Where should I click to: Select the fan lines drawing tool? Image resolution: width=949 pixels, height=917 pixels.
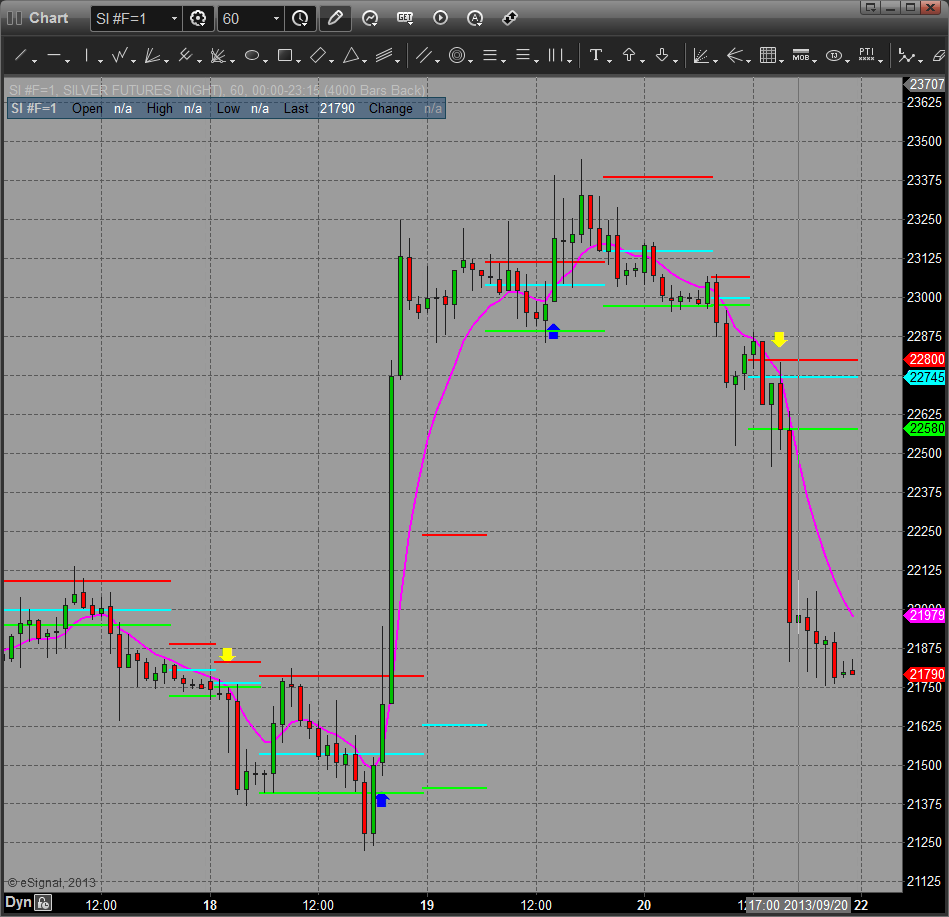(x=153, y=56)
